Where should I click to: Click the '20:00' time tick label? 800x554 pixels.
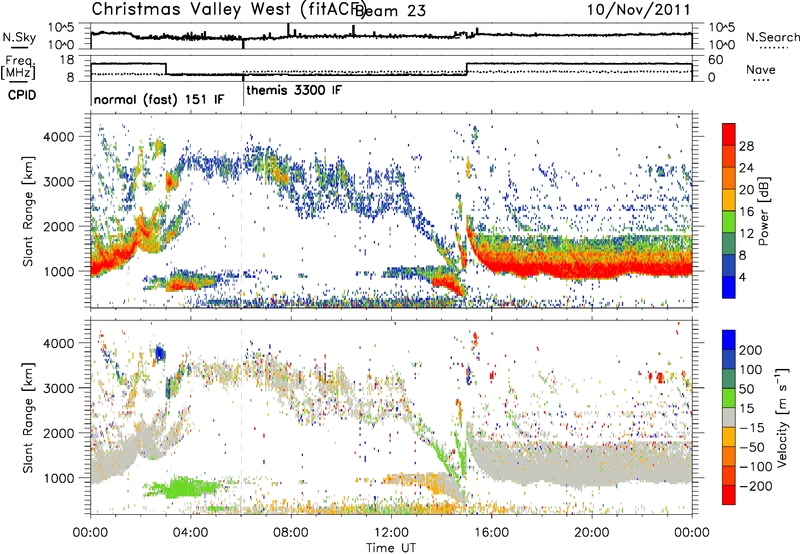591,533
